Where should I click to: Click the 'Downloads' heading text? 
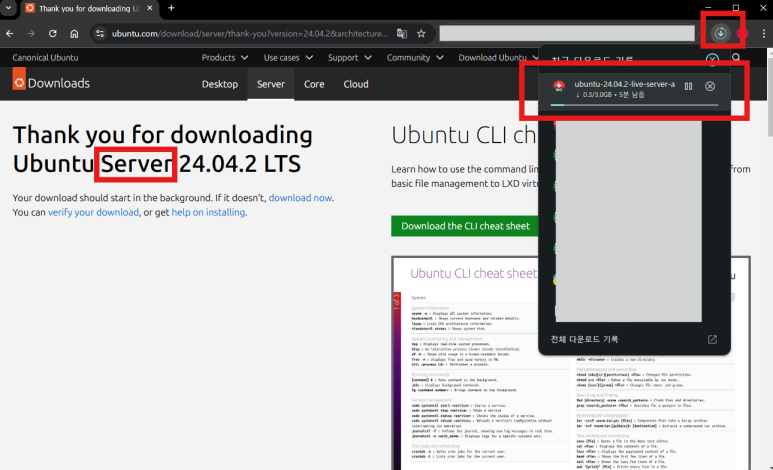[x=59, y=83]
